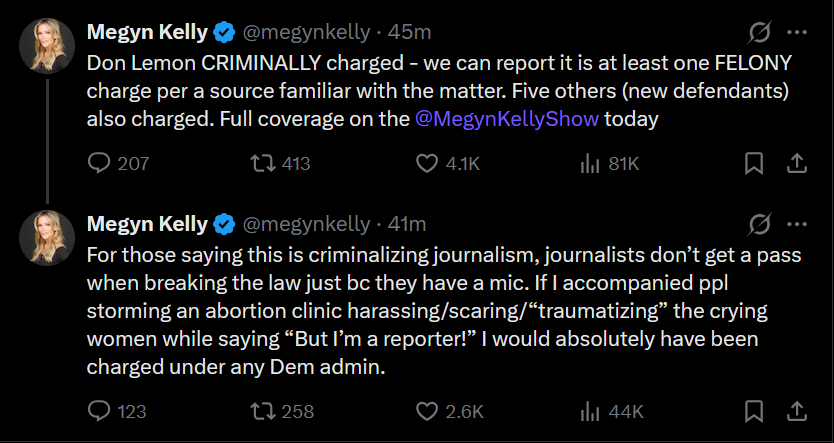The height and width of the screenshot is (443, 834).
Task: Bookmark the Don Lemon charged tweet
Action: click(x=755, y=163)
